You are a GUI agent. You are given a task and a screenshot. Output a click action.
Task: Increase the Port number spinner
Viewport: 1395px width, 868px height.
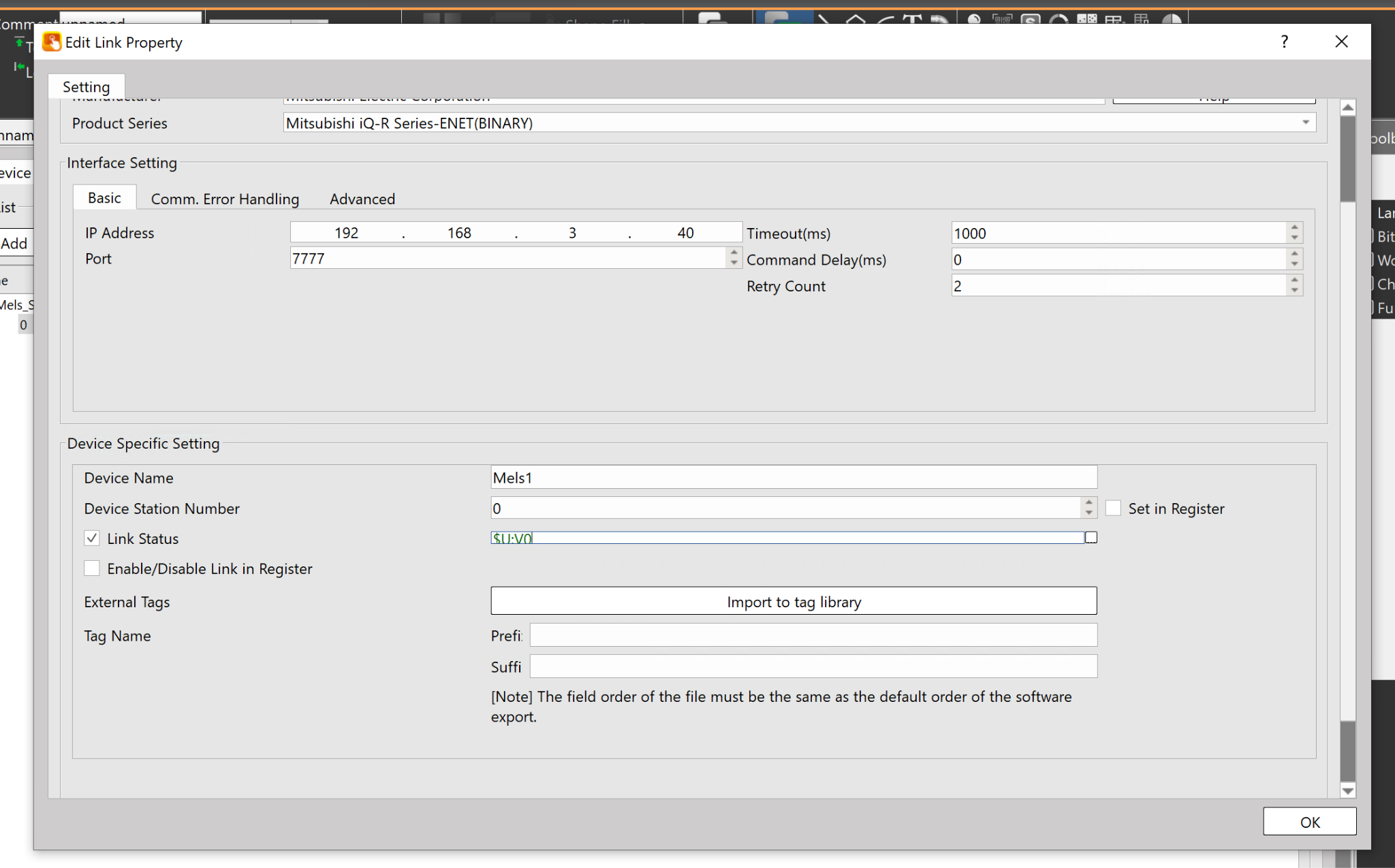click(x=734, y=253)
